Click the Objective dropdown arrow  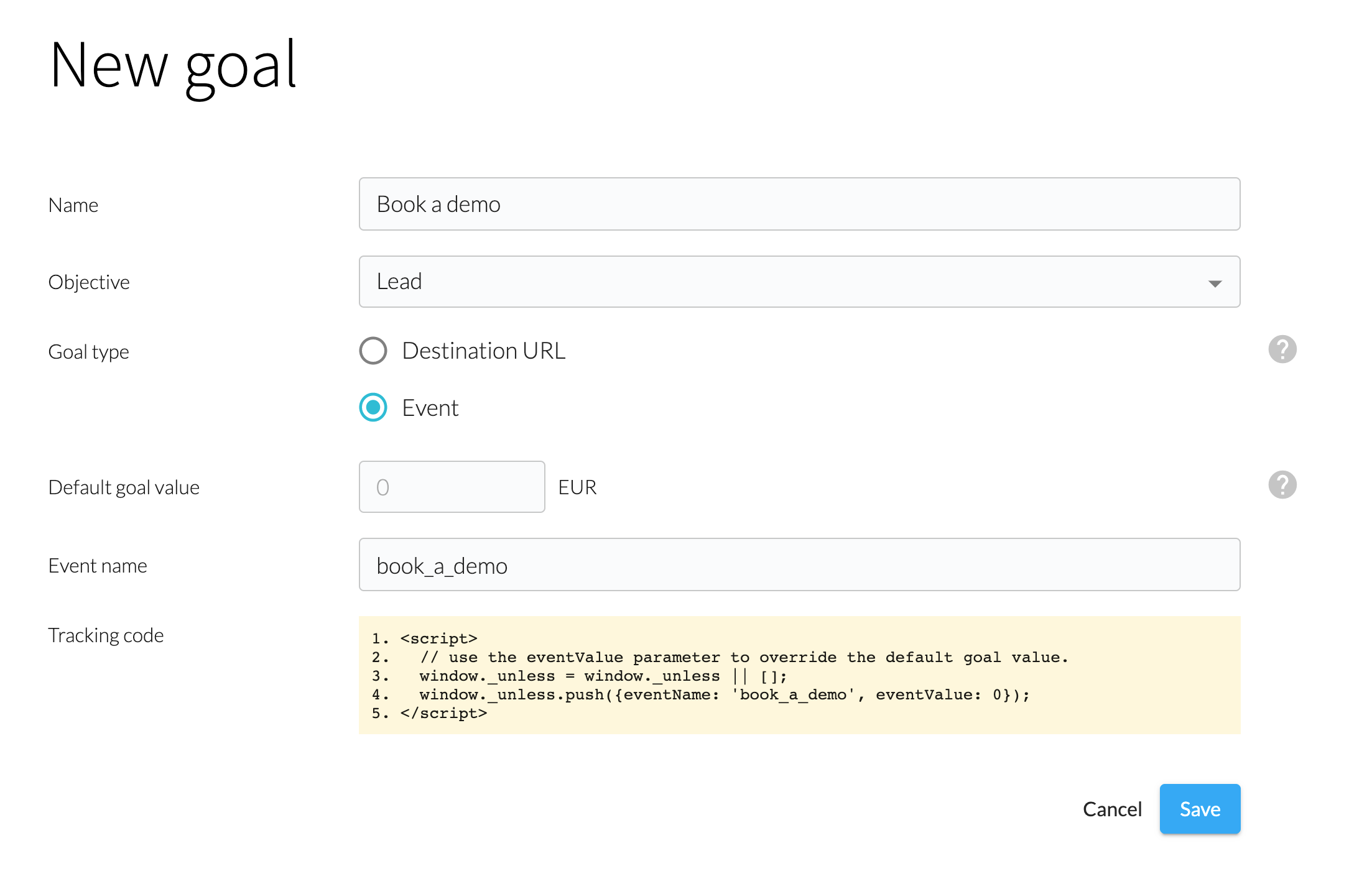point(1214,283)
